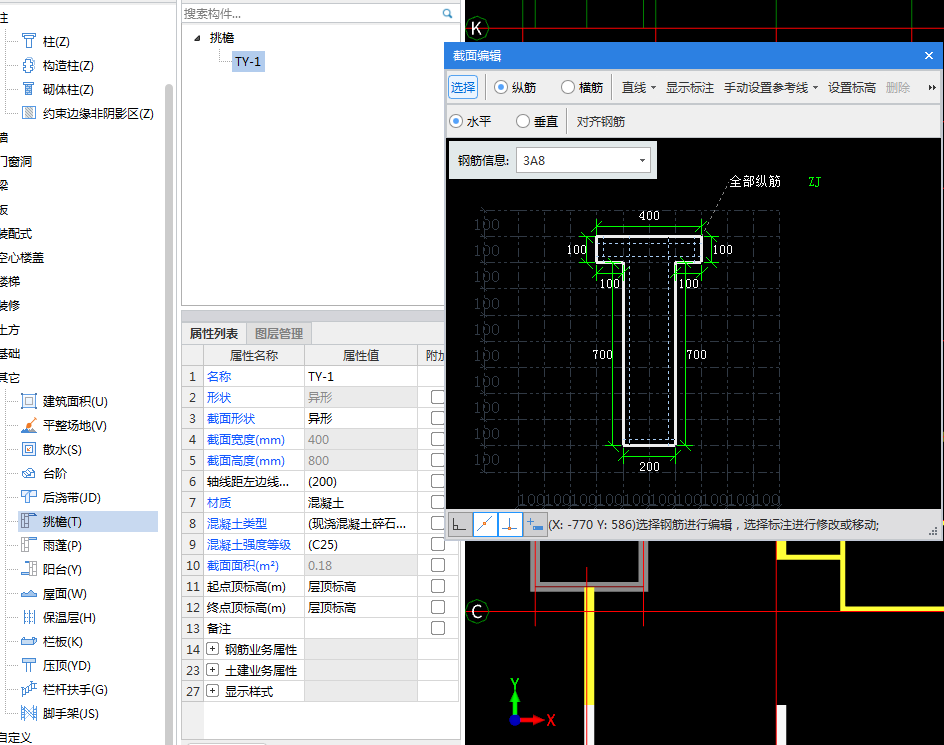944x745 pixels.
Task: Check the 附加 box for 截面宽度 row
Action: (438, 439)
